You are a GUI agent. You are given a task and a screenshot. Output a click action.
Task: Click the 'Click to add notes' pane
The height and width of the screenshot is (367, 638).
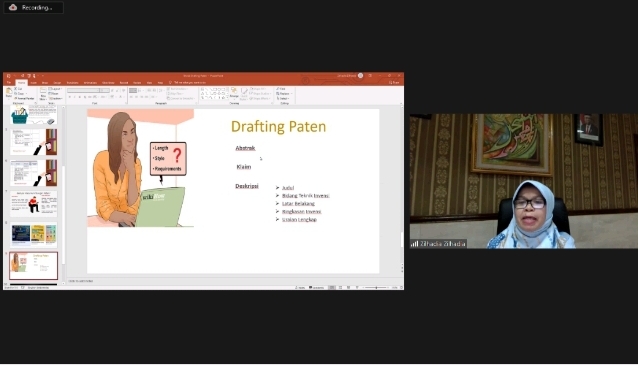81,281
